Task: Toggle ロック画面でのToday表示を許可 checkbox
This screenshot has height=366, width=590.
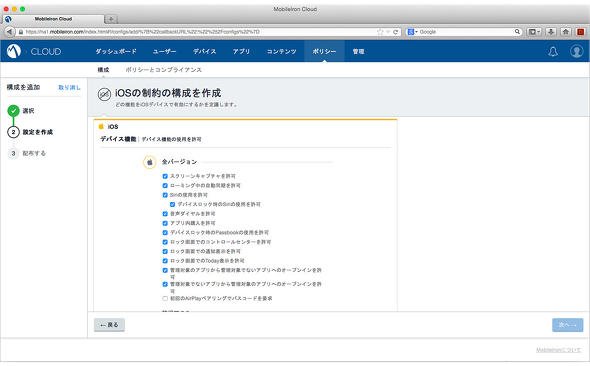Action: [x=165, y=261]
